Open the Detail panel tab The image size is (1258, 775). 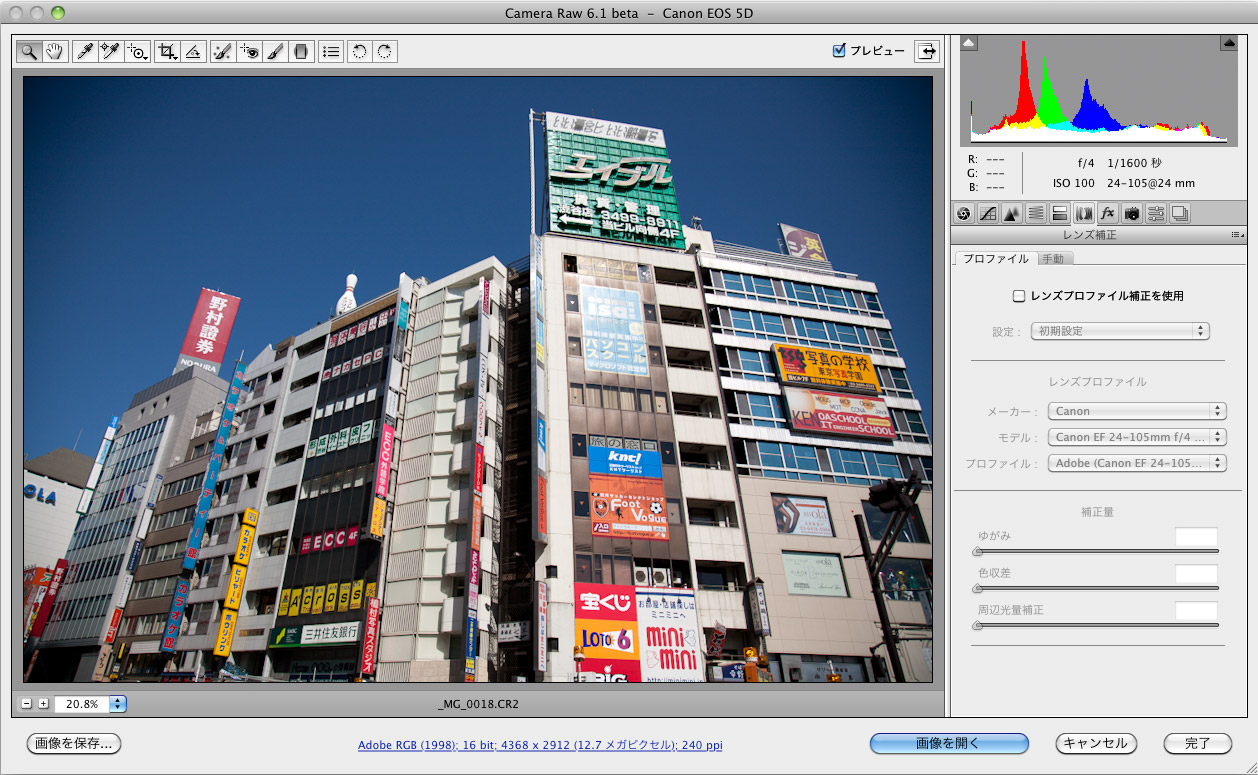(x=1012, y=213)
